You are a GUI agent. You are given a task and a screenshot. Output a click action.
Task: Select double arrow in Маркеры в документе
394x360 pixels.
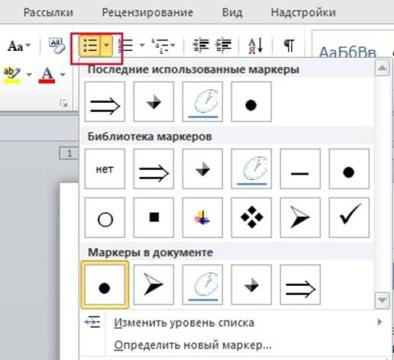point(300,285)
